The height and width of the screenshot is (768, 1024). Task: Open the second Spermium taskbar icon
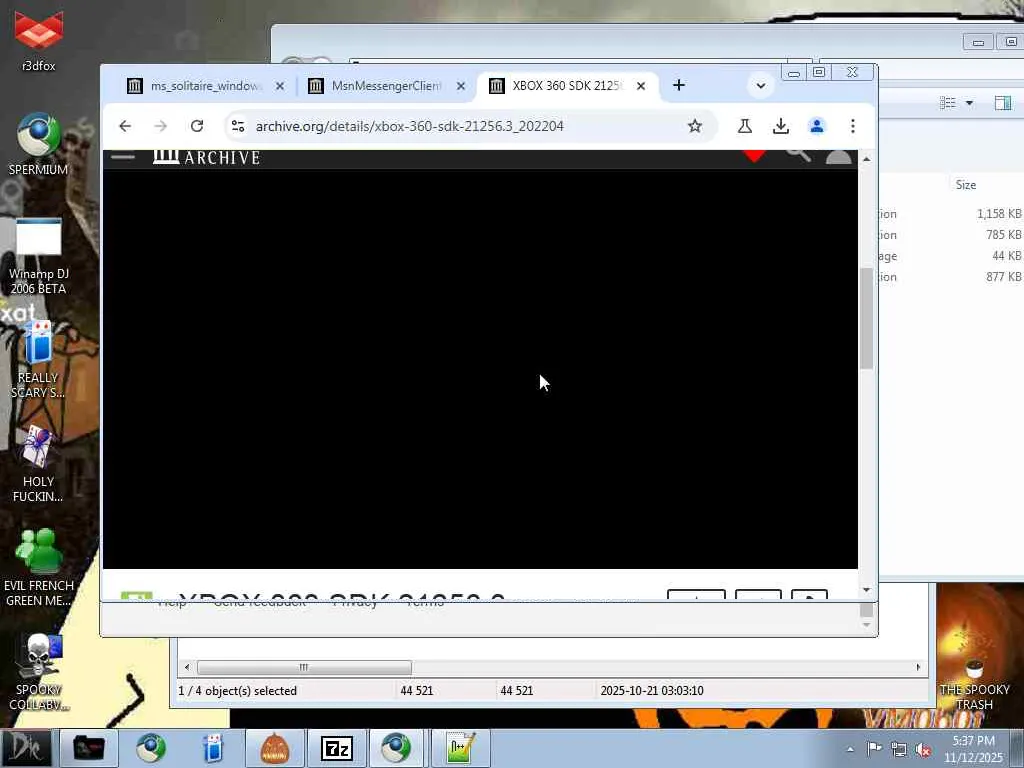coord(397,748)
